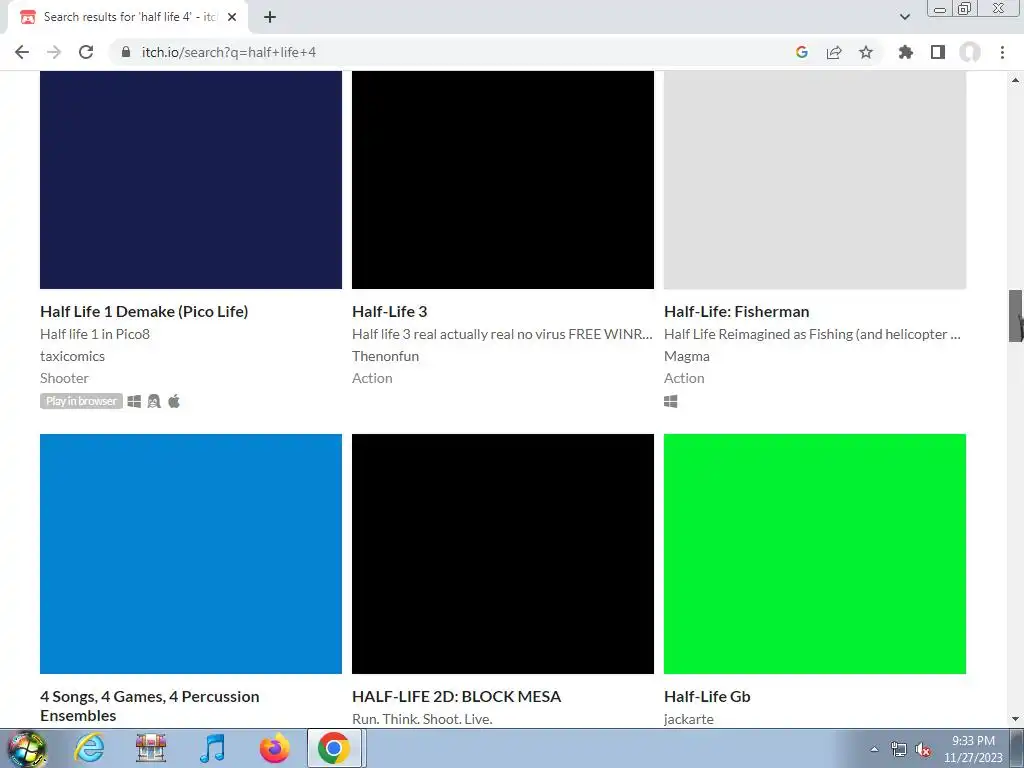The image size is (1024, 768).
Task: Launch Firefox from the taskbar
Action: click(274, 748)
